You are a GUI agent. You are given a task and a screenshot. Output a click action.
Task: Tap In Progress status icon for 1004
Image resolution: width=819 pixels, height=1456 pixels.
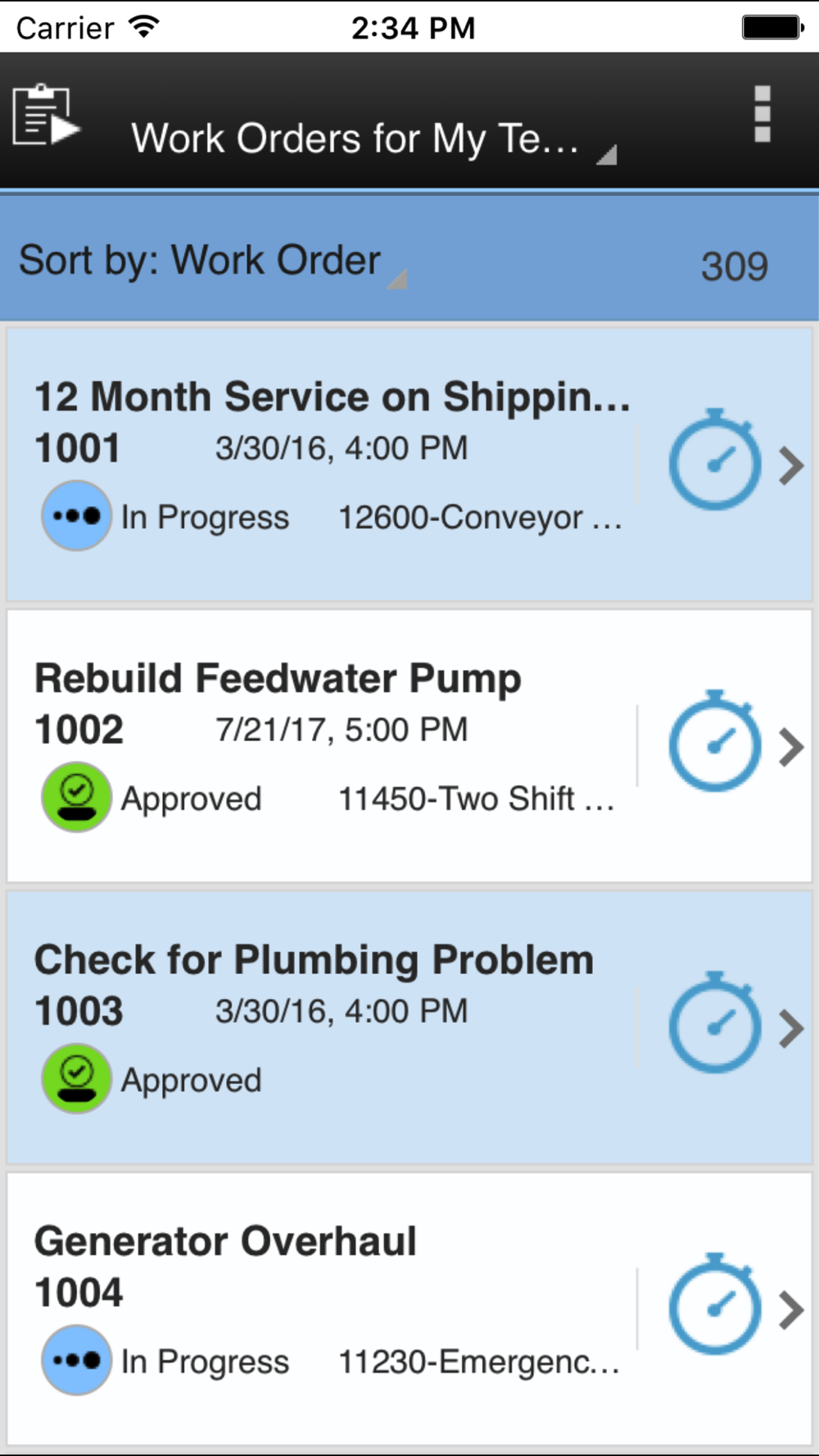click(x=76, y=1360)
